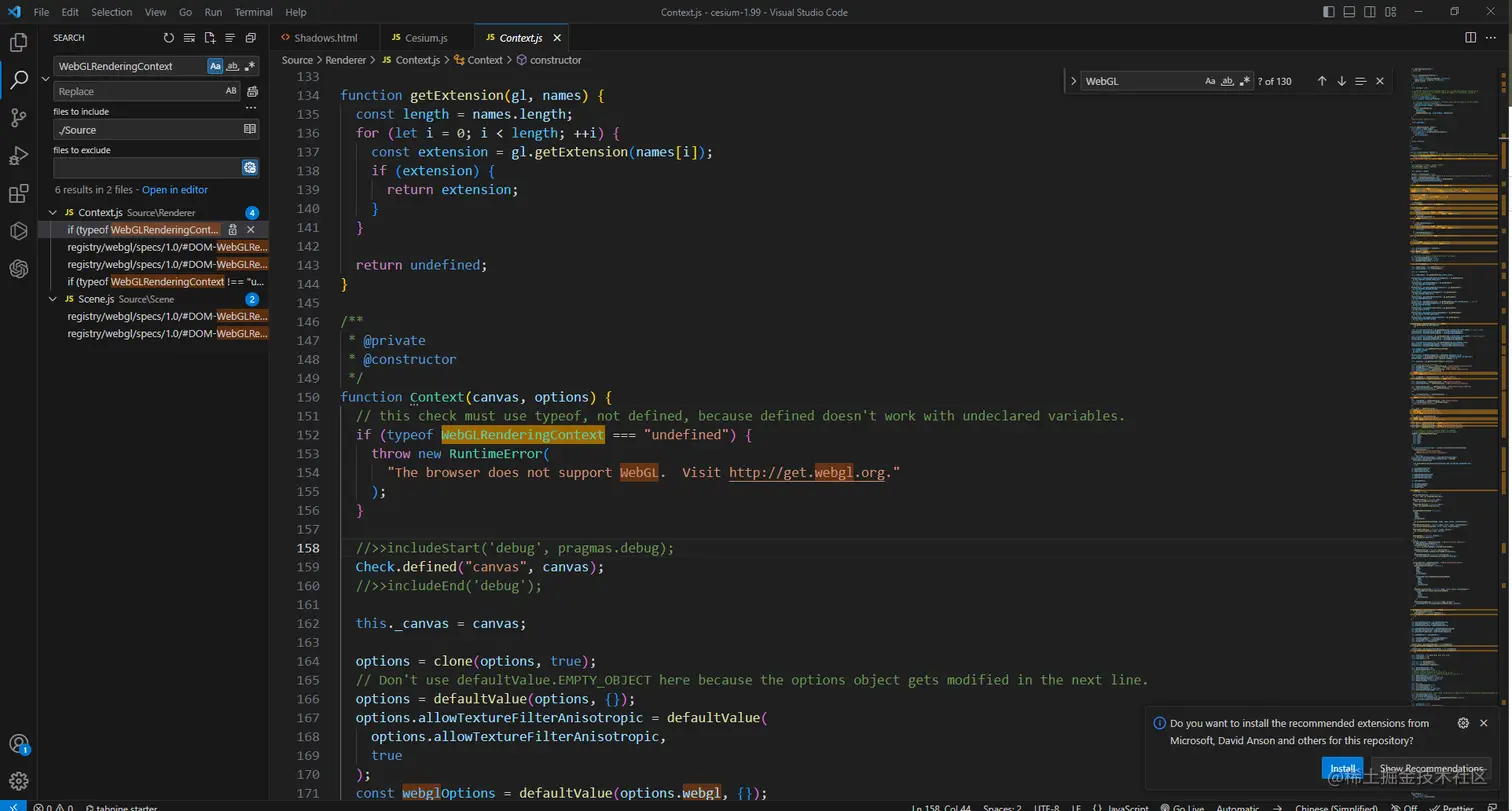View search results as tree
The height and width of the screenshot is (811, 1512).
pos(230,38)
